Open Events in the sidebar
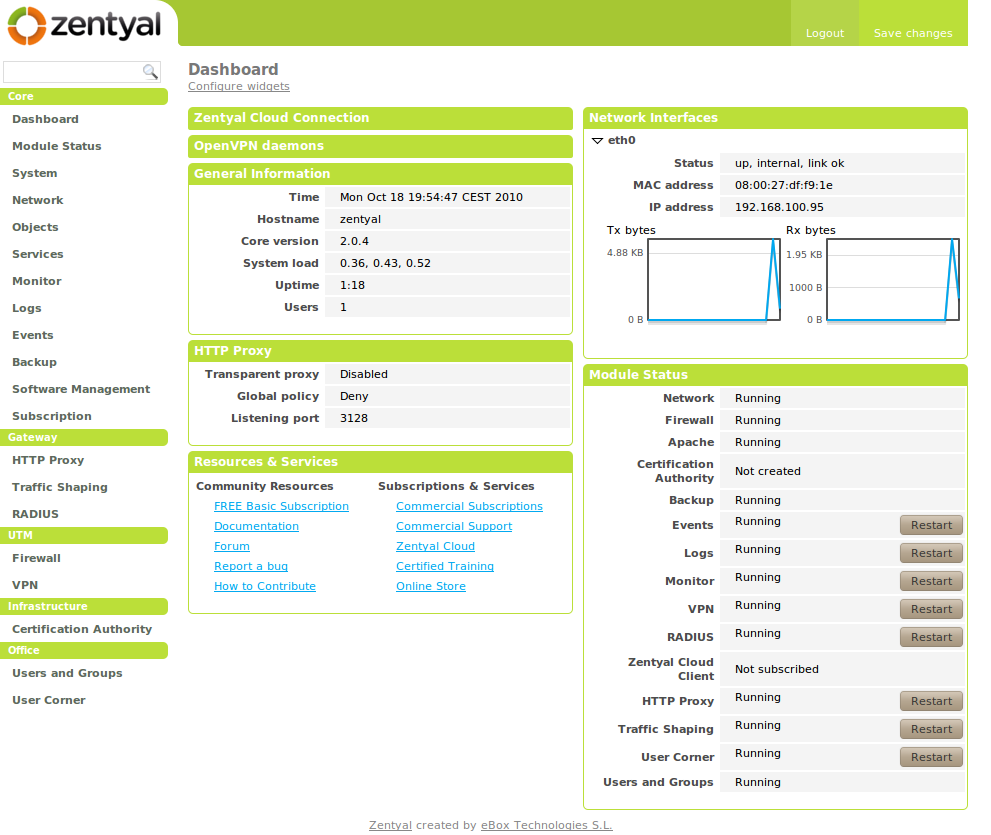 click(x=33, y=335)
